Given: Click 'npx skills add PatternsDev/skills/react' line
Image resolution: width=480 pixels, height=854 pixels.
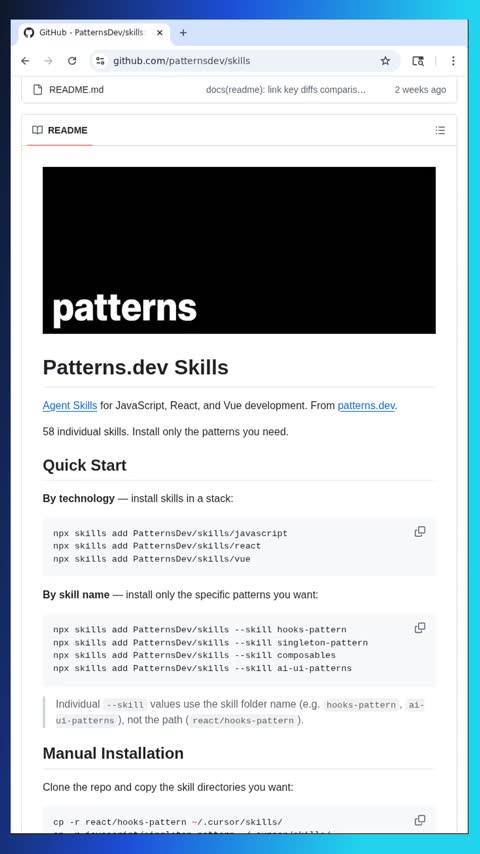Looking at the screenshot, I should [x=157, y=546].
